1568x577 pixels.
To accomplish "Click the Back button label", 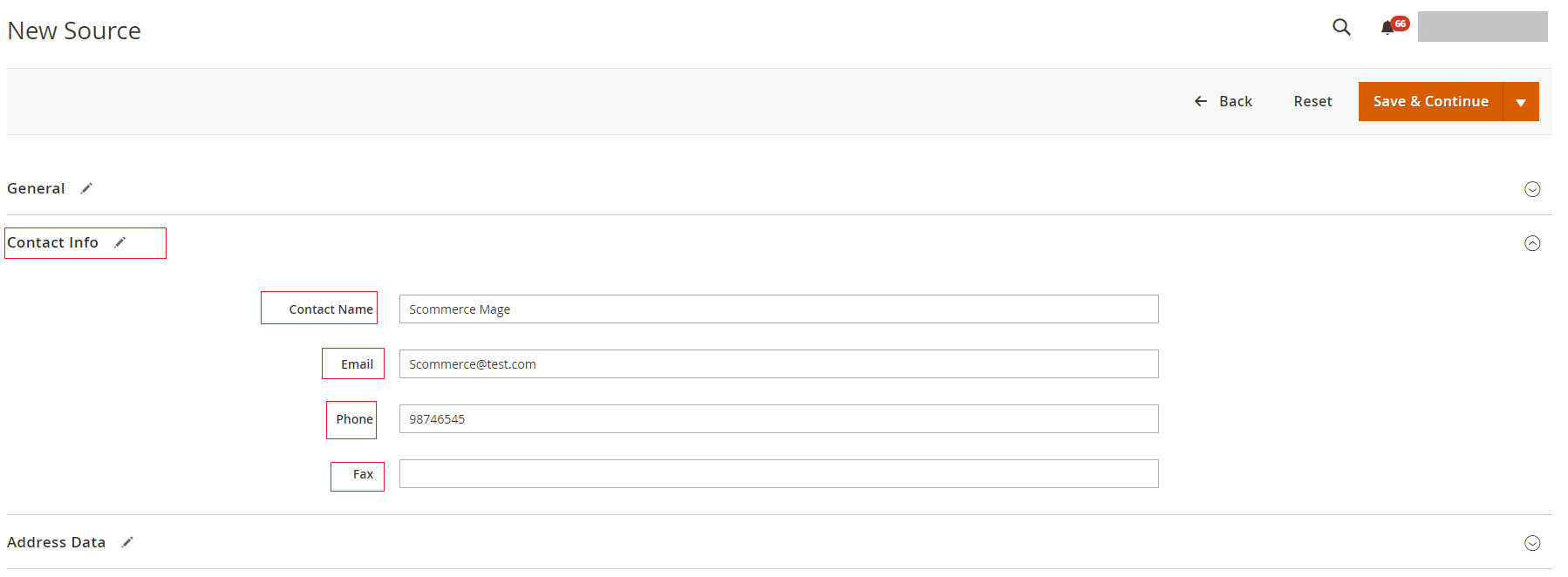I will (x=1236, y=102).
